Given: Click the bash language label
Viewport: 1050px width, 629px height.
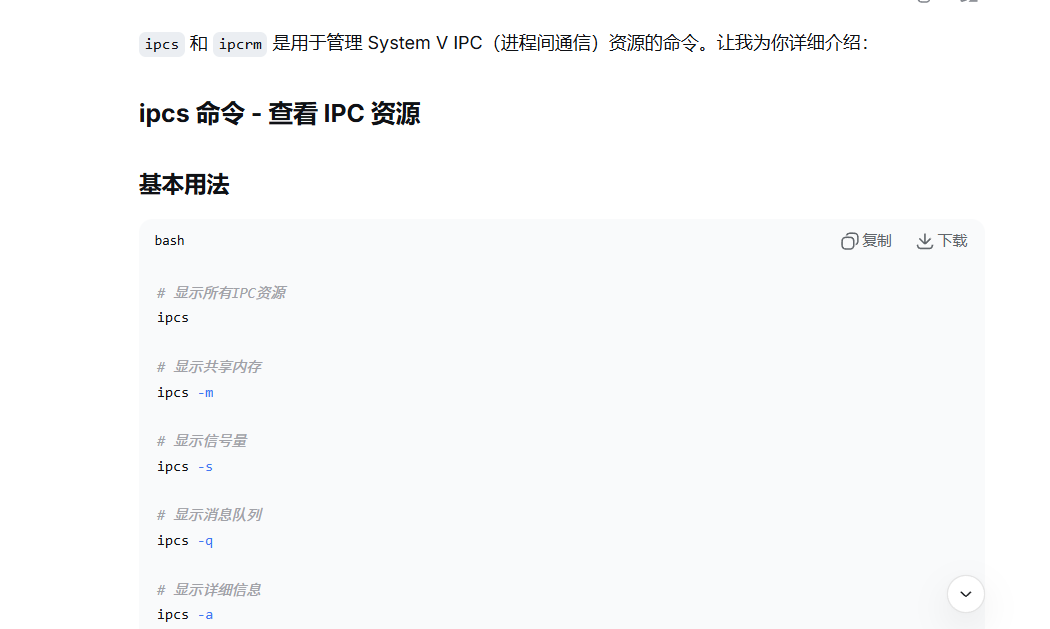Looking at the screenshot, I should coord(169,240).
